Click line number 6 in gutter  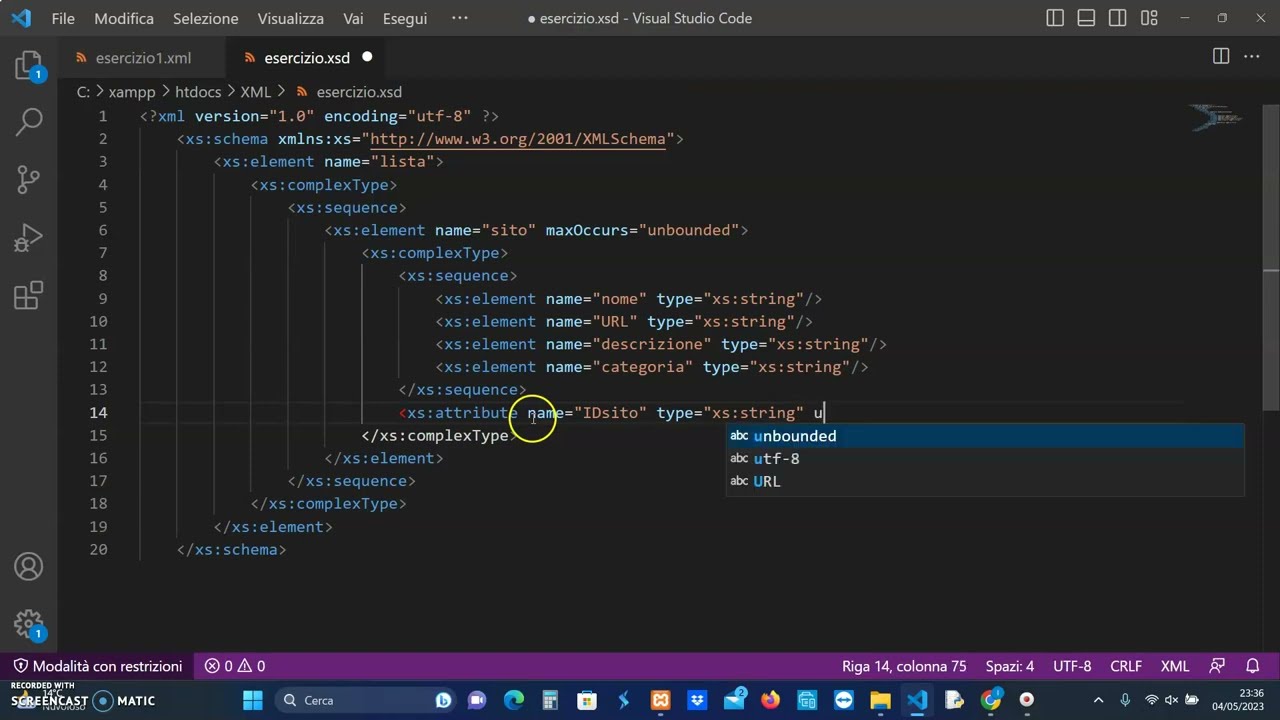(x=102, y=230)
